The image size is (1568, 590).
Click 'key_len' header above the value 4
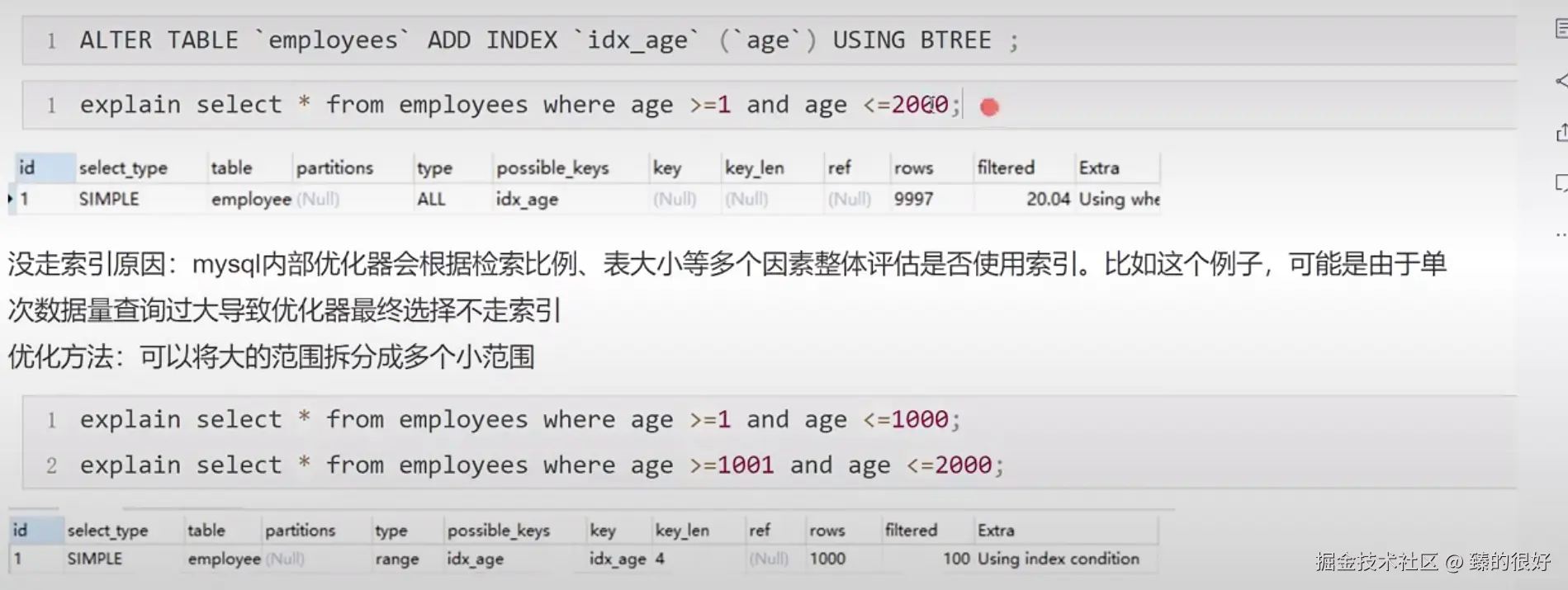tap(682, 530)
